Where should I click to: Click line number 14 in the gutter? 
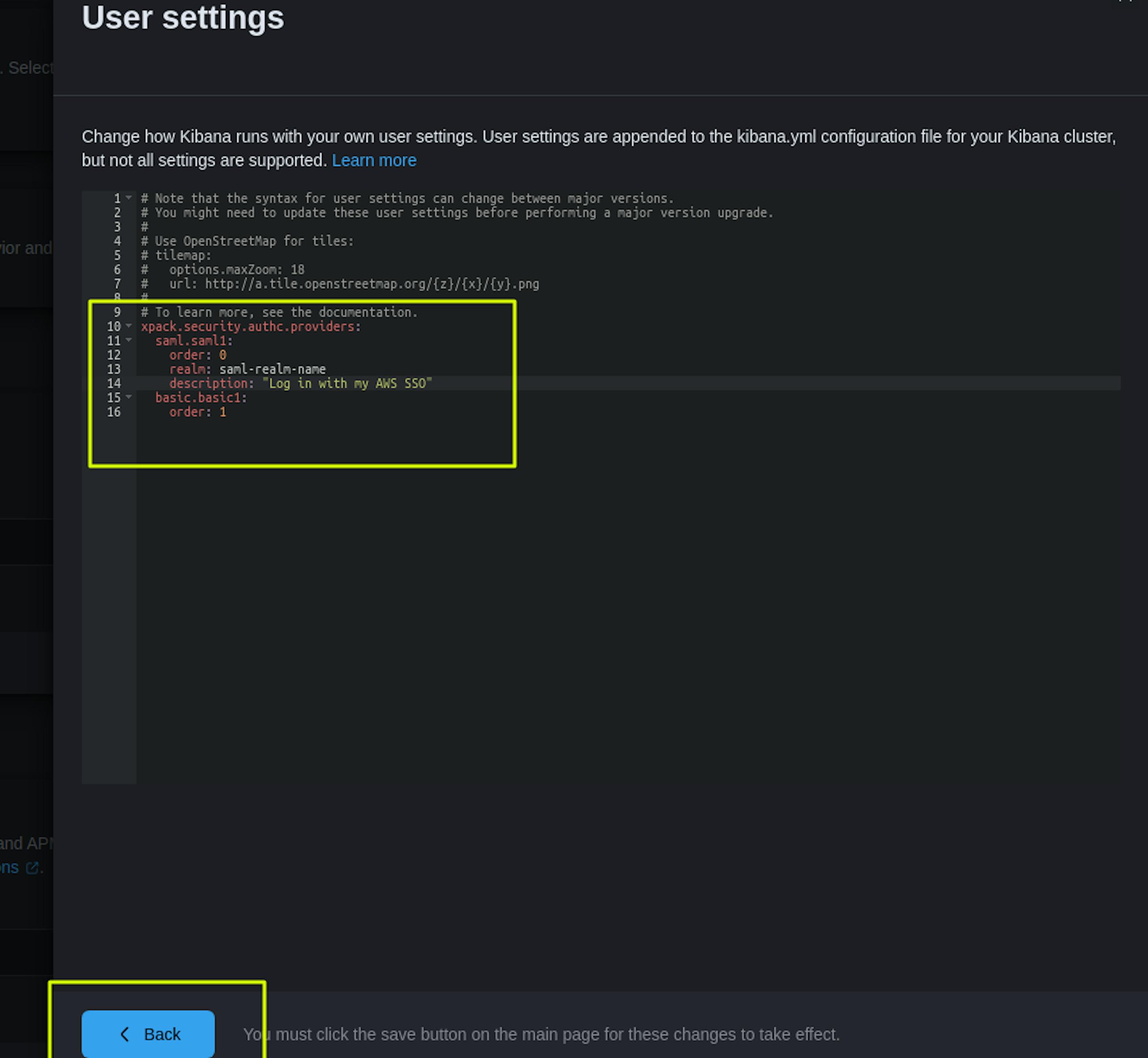(x=114, y=384)
